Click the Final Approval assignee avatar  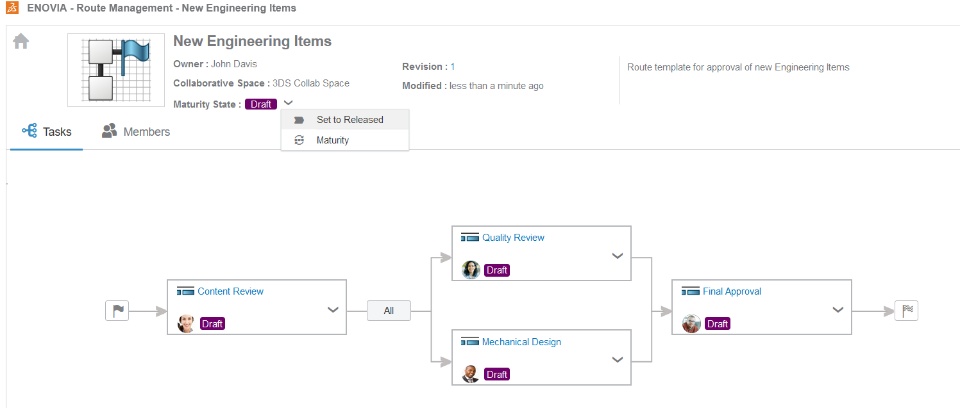tap(691, 324)
